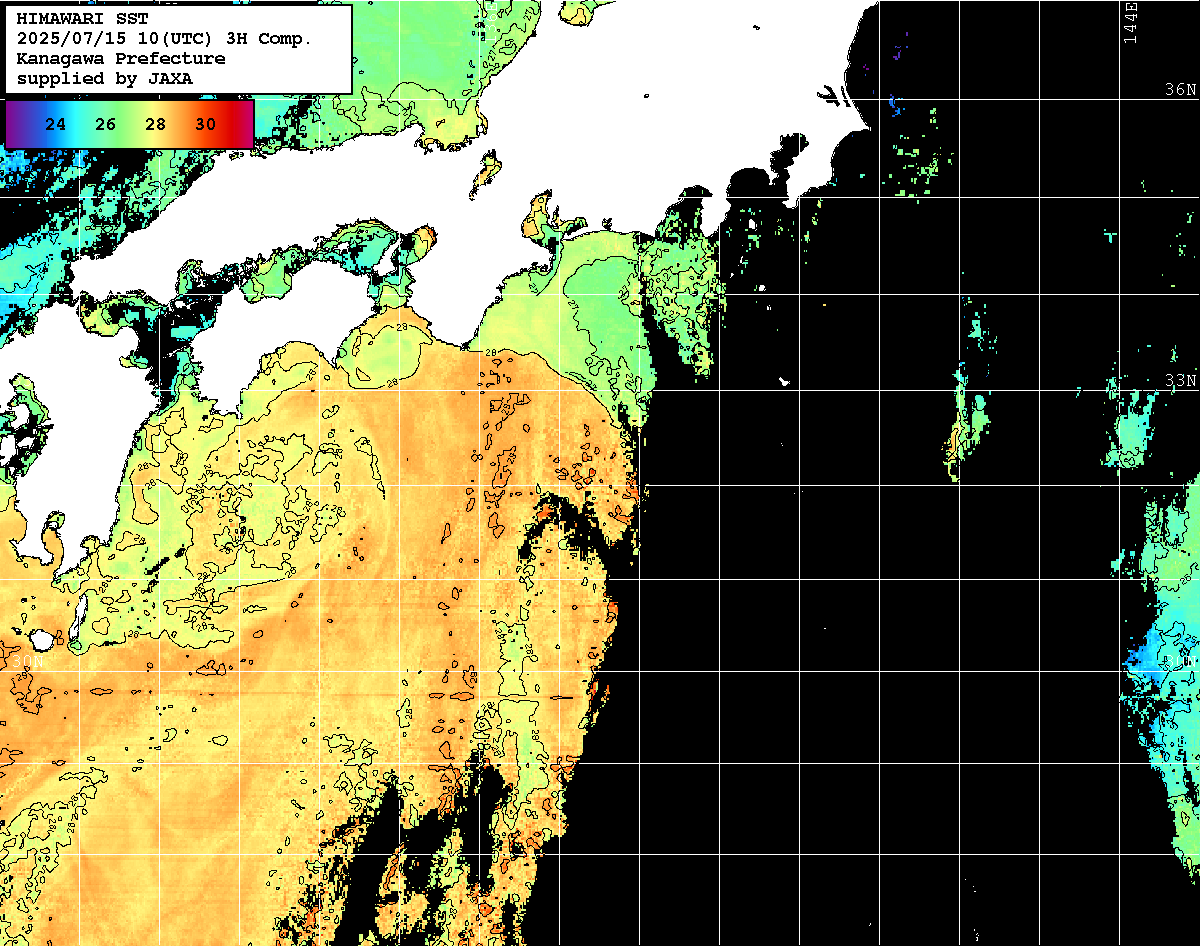Click the 144E longitude label

[x=1131, y=23]
